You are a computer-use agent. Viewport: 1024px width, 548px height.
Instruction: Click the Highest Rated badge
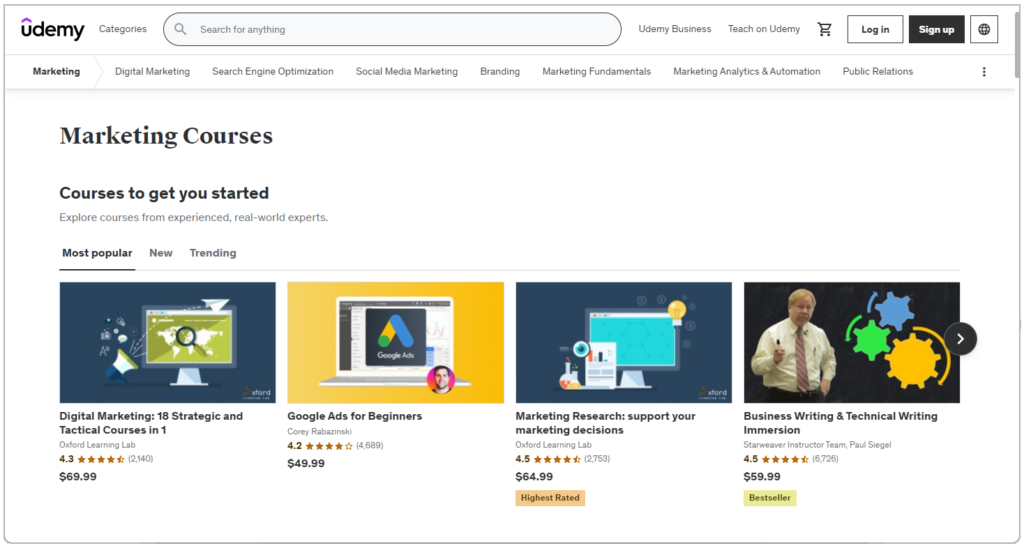pyautogui.click(x=550, y=498)
